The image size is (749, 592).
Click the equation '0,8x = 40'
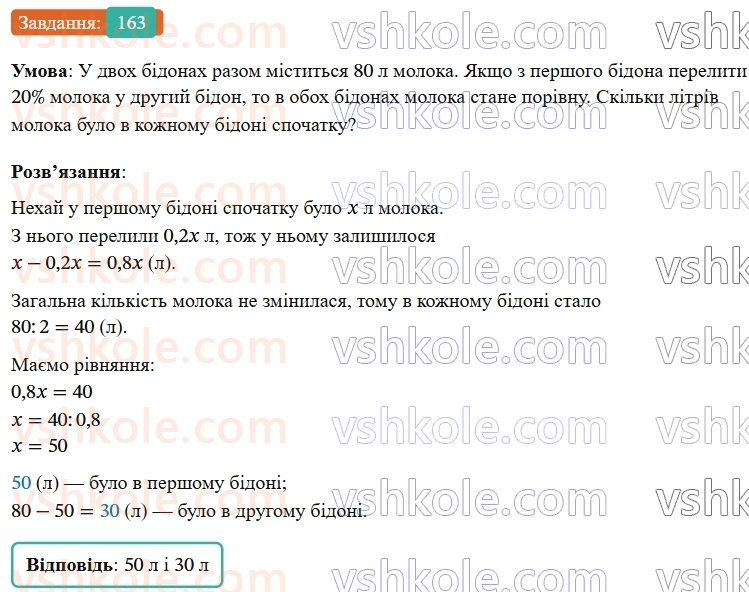[x=52, y=392]
